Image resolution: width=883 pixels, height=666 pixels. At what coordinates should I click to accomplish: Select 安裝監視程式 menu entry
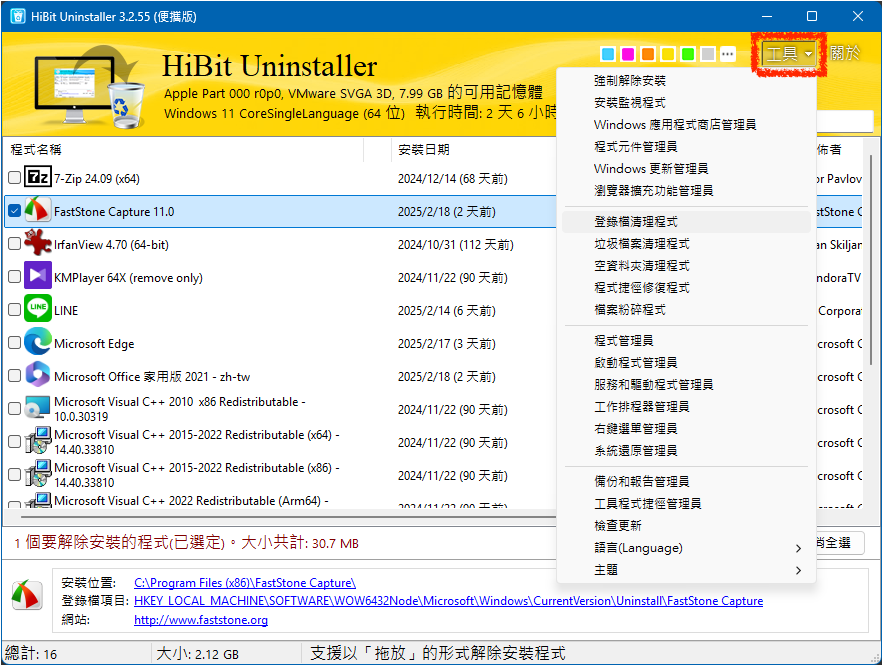(686, 102)
